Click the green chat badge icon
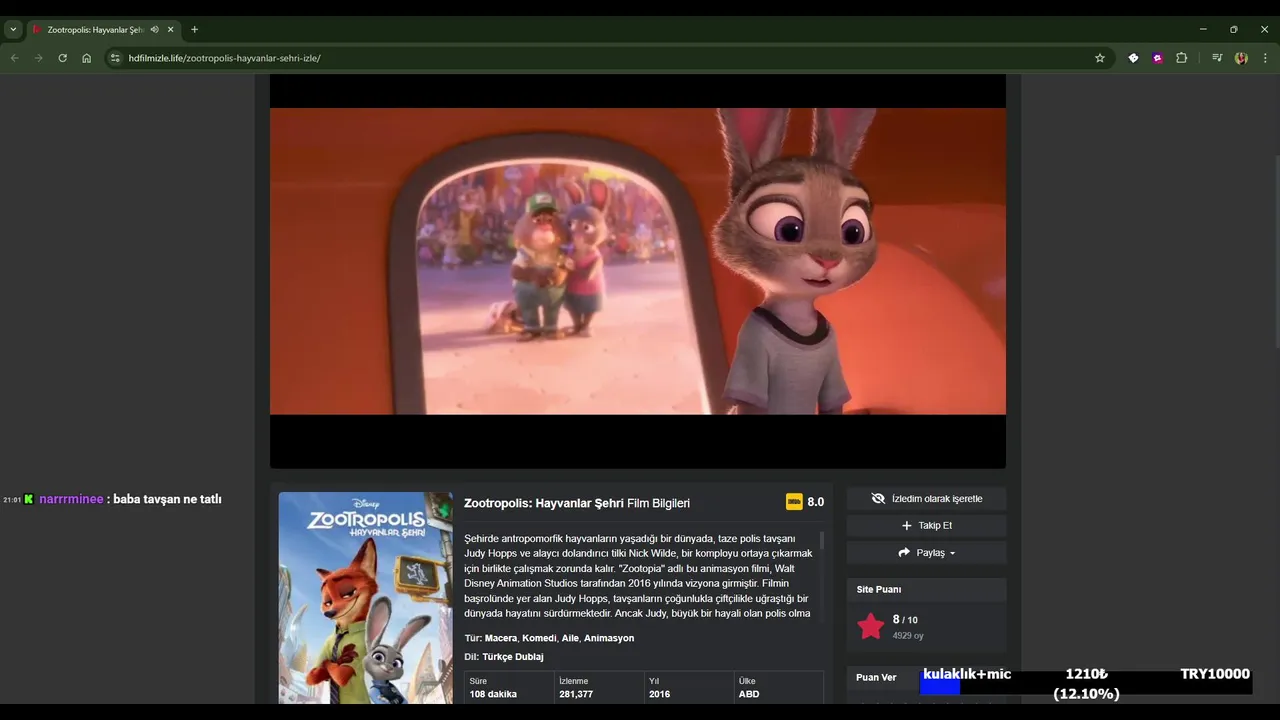Screen dimensions: 1280x720 click(29, 499)
